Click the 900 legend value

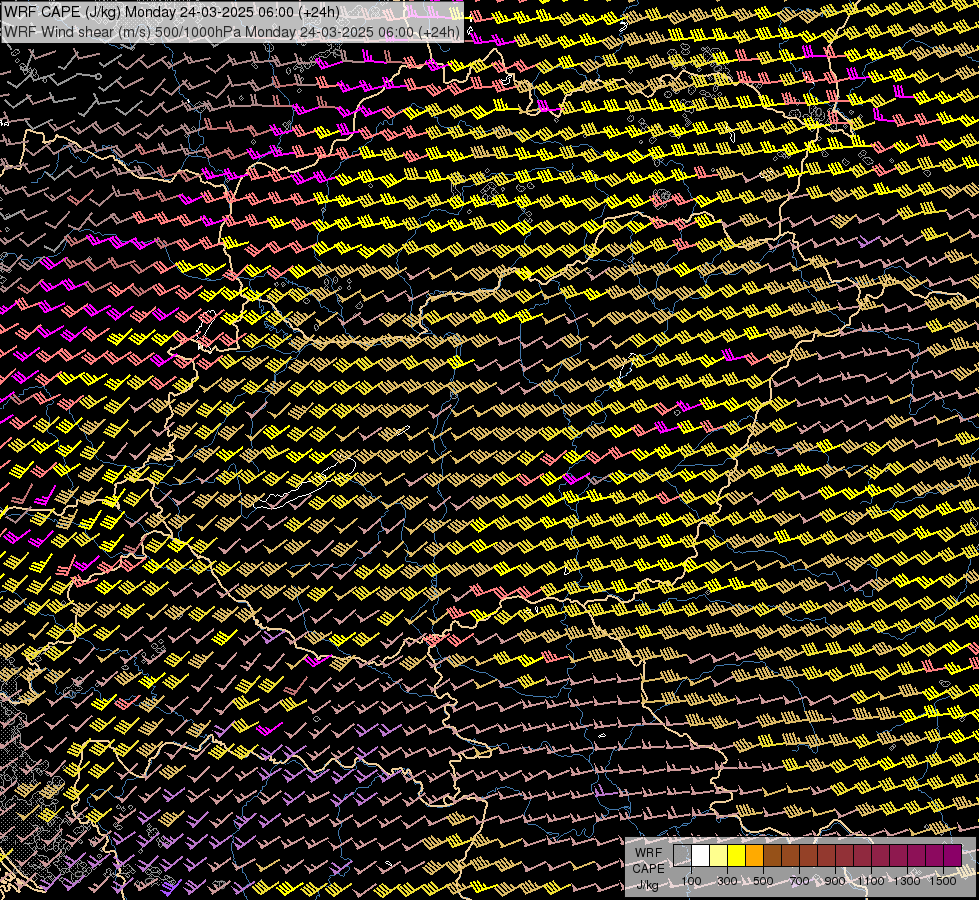tap(835, 881)
